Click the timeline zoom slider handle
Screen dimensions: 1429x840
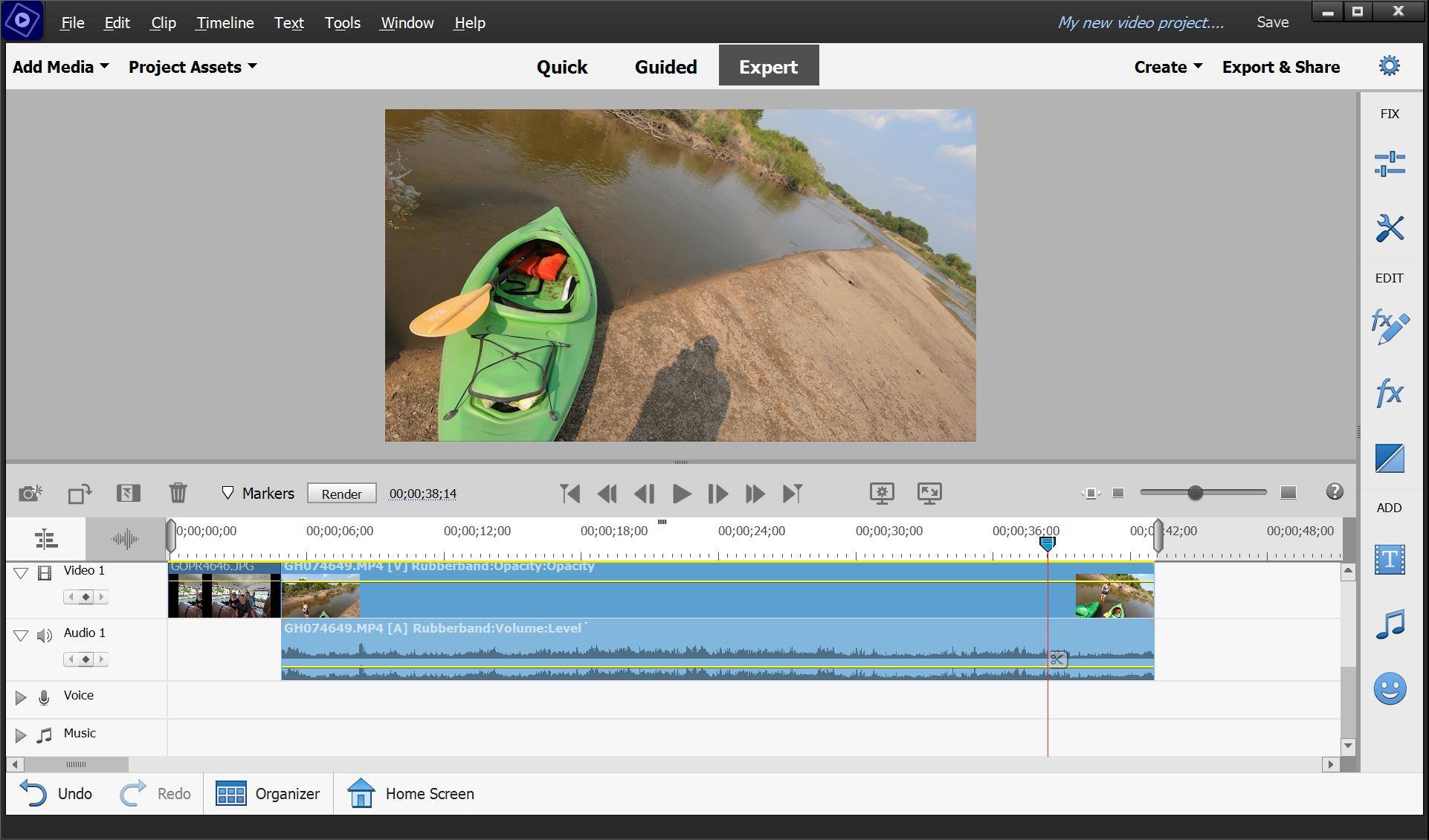[1195, 493]
